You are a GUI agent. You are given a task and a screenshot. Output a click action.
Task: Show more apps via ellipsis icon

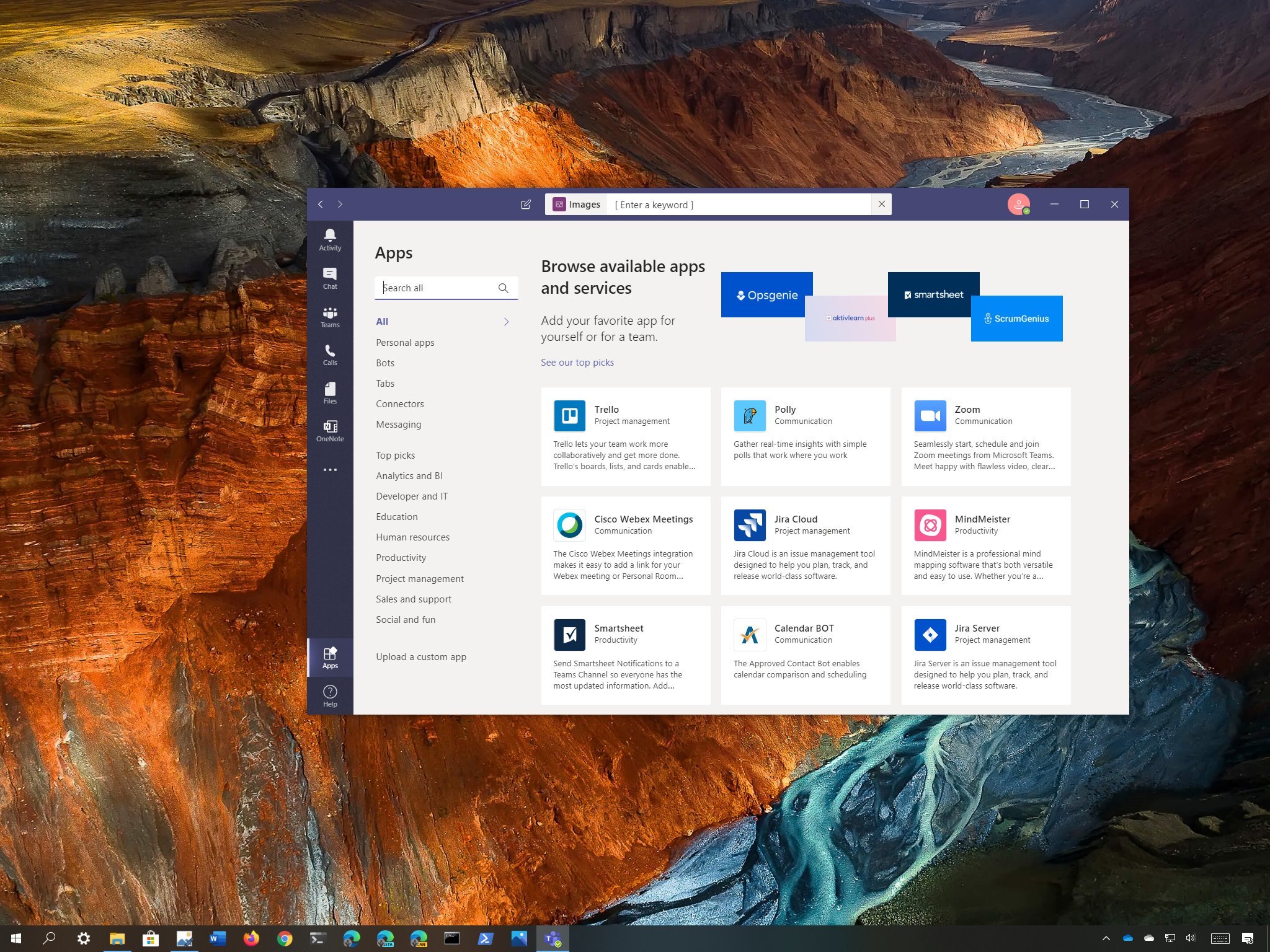coord(330,470)
